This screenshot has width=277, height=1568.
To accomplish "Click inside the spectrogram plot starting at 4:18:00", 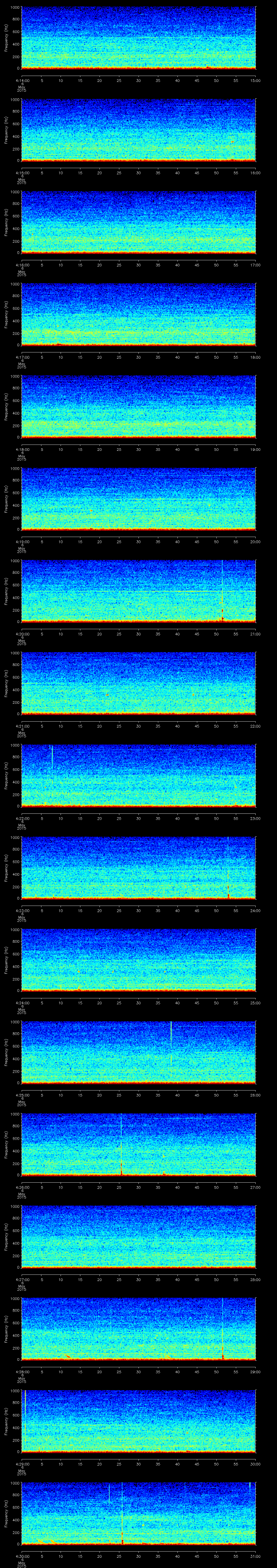I will pyautogui.click(x=139, y=407).
